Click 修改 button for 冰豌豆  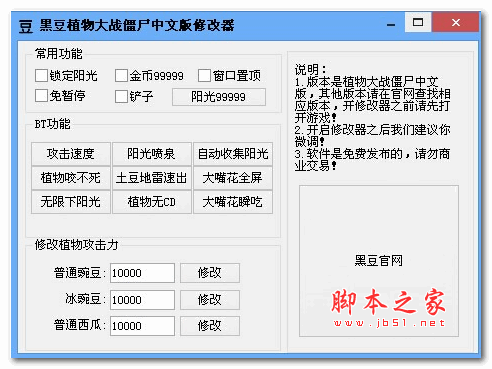(x=210, y=300)
